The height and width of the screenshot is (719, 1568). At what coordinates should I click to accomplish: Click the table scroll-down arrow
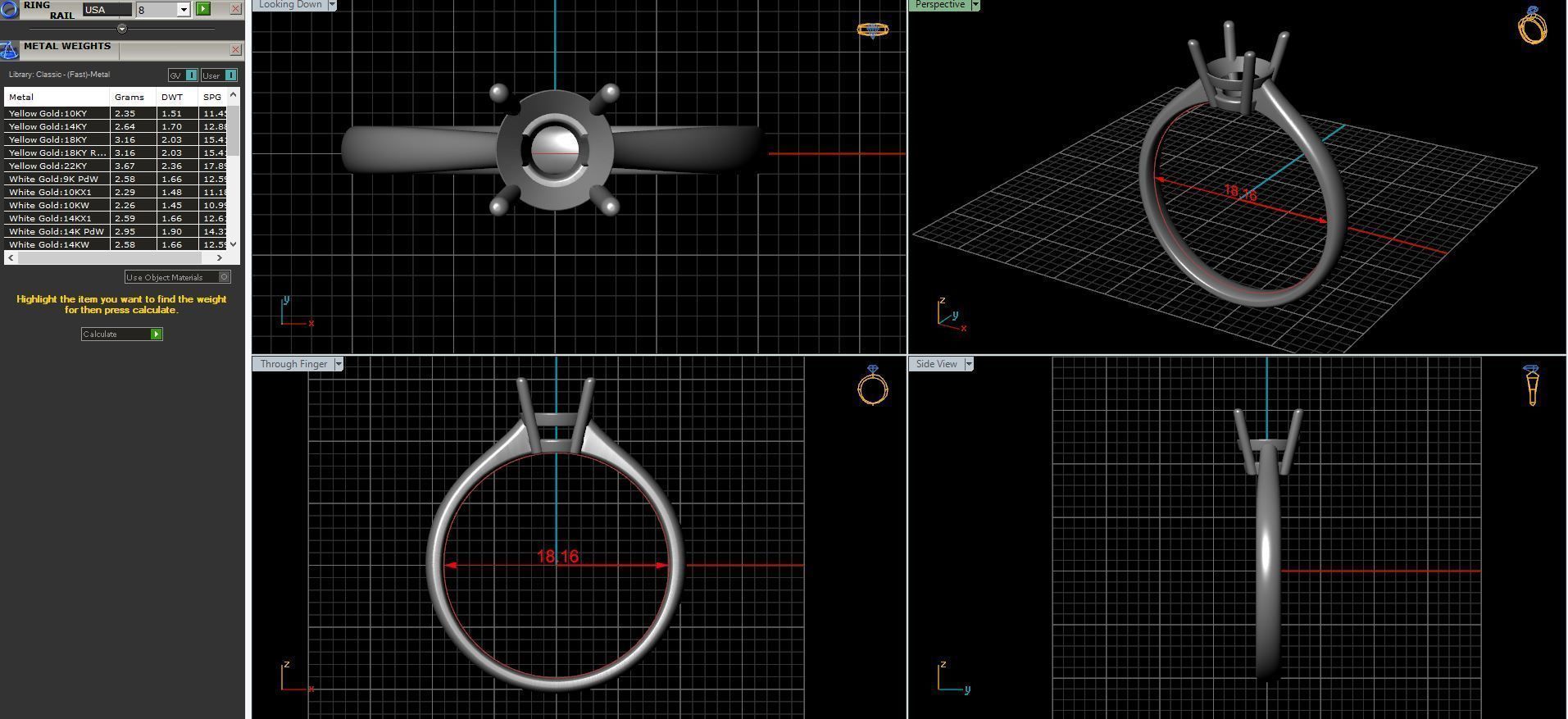[x=234, y=244]
